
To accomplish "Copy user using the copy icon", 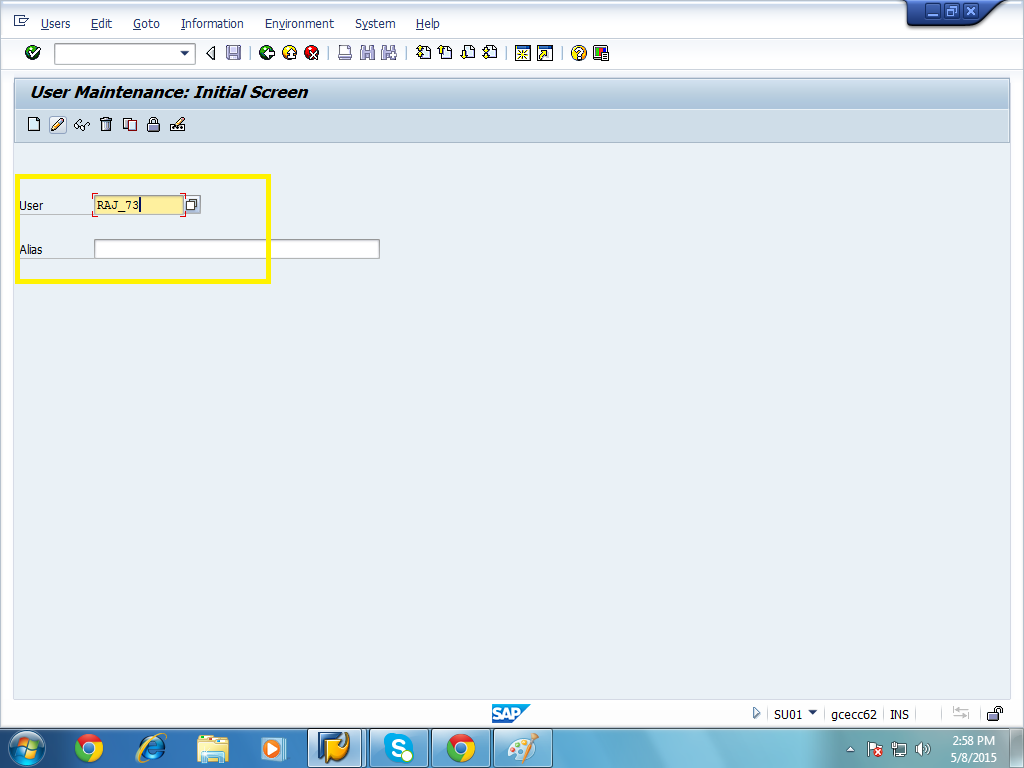I will click(x=129, y=124).
